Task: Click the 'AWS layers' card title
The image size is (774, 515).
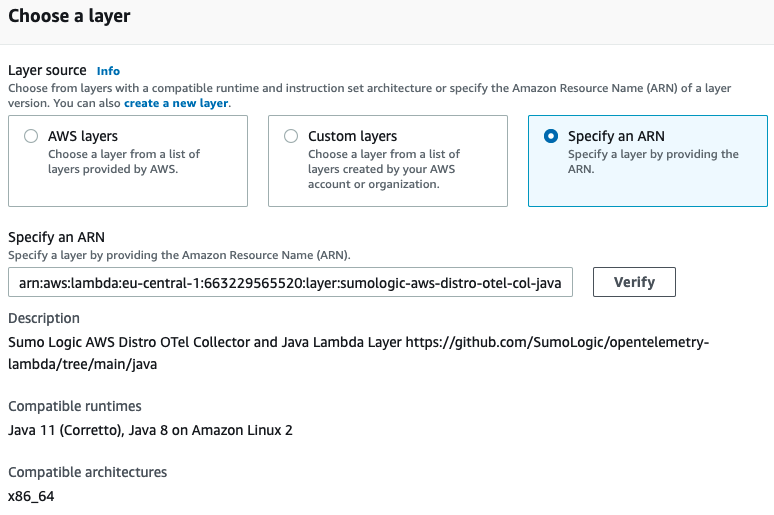Action: click(x=83, y=136)
